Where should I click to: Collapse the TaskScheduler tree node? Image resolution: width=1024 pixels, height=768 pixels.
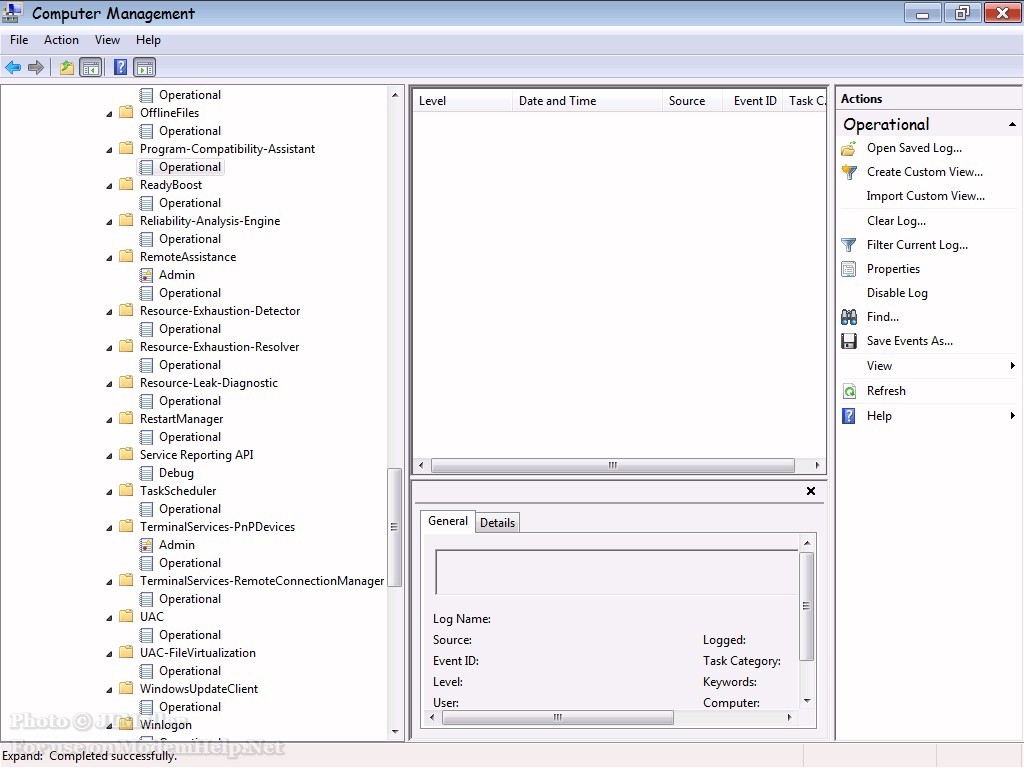pyautogui.click(x=109, y=491)
